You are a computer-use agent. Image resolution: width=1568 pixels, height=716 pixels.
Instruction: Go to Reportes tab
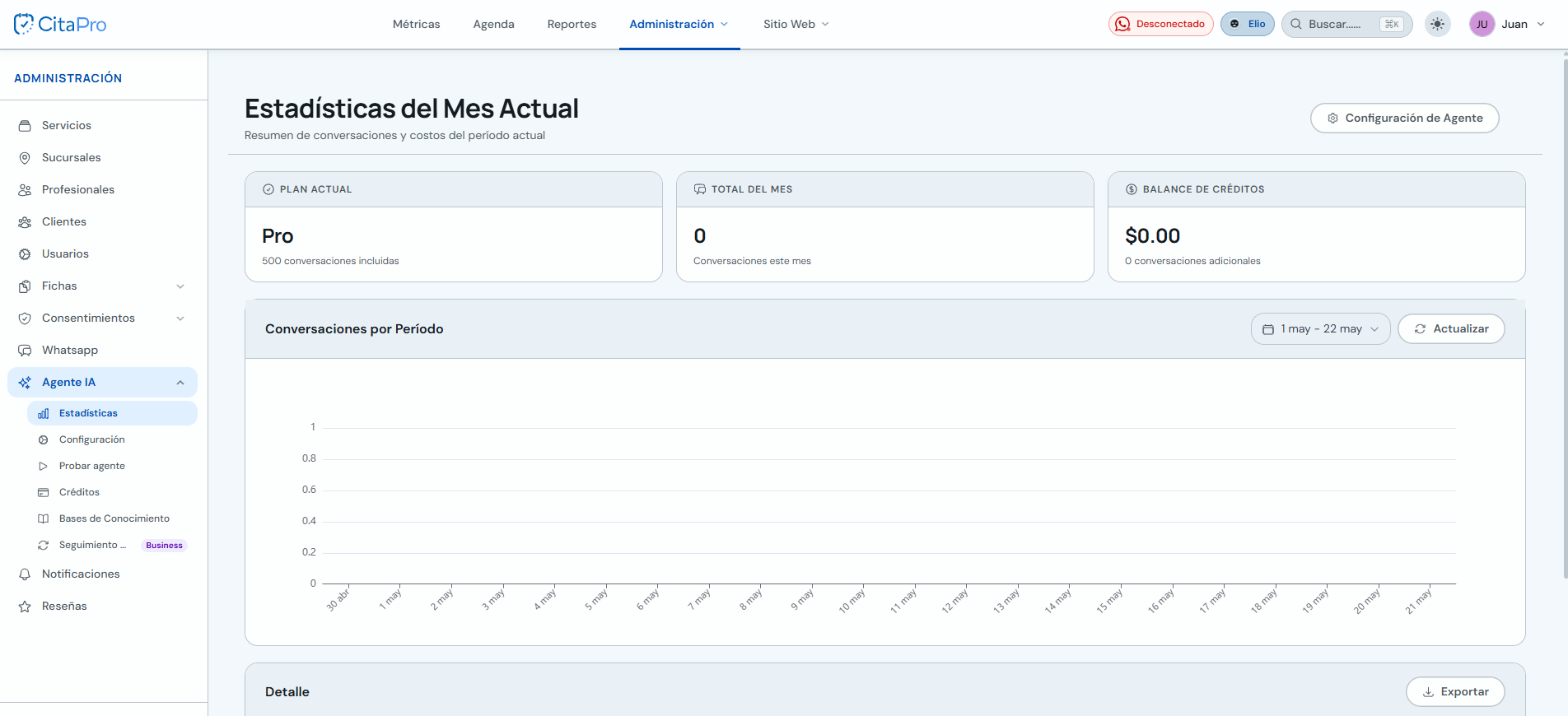point(572,24)
